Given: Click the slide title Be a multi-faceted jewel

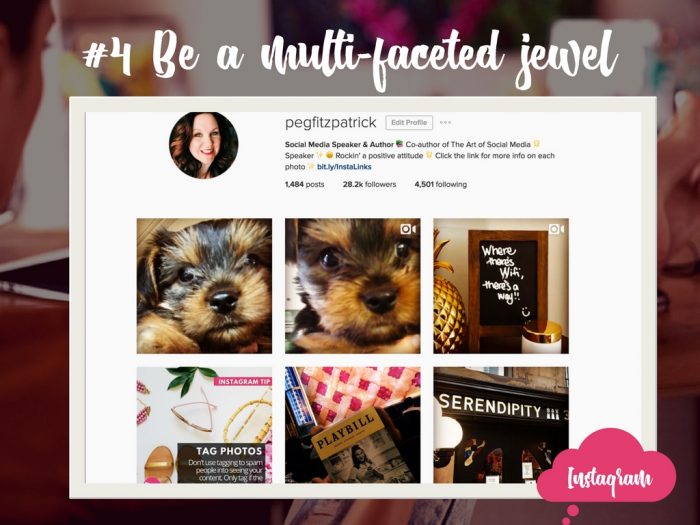Looking at the screenshot, I should [350, 56].
